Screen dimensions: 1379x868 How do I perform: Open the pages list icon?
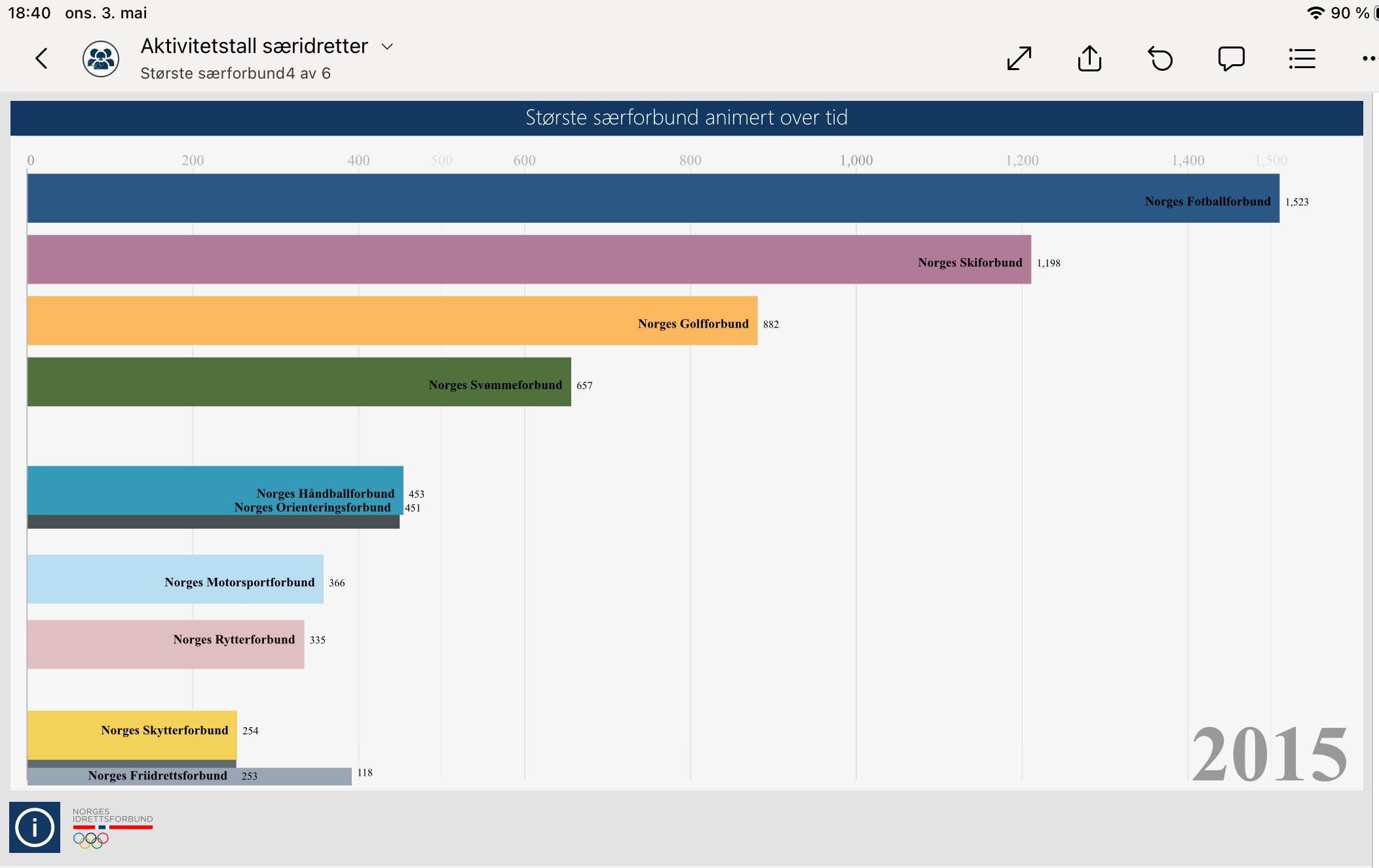[1302, 58]
